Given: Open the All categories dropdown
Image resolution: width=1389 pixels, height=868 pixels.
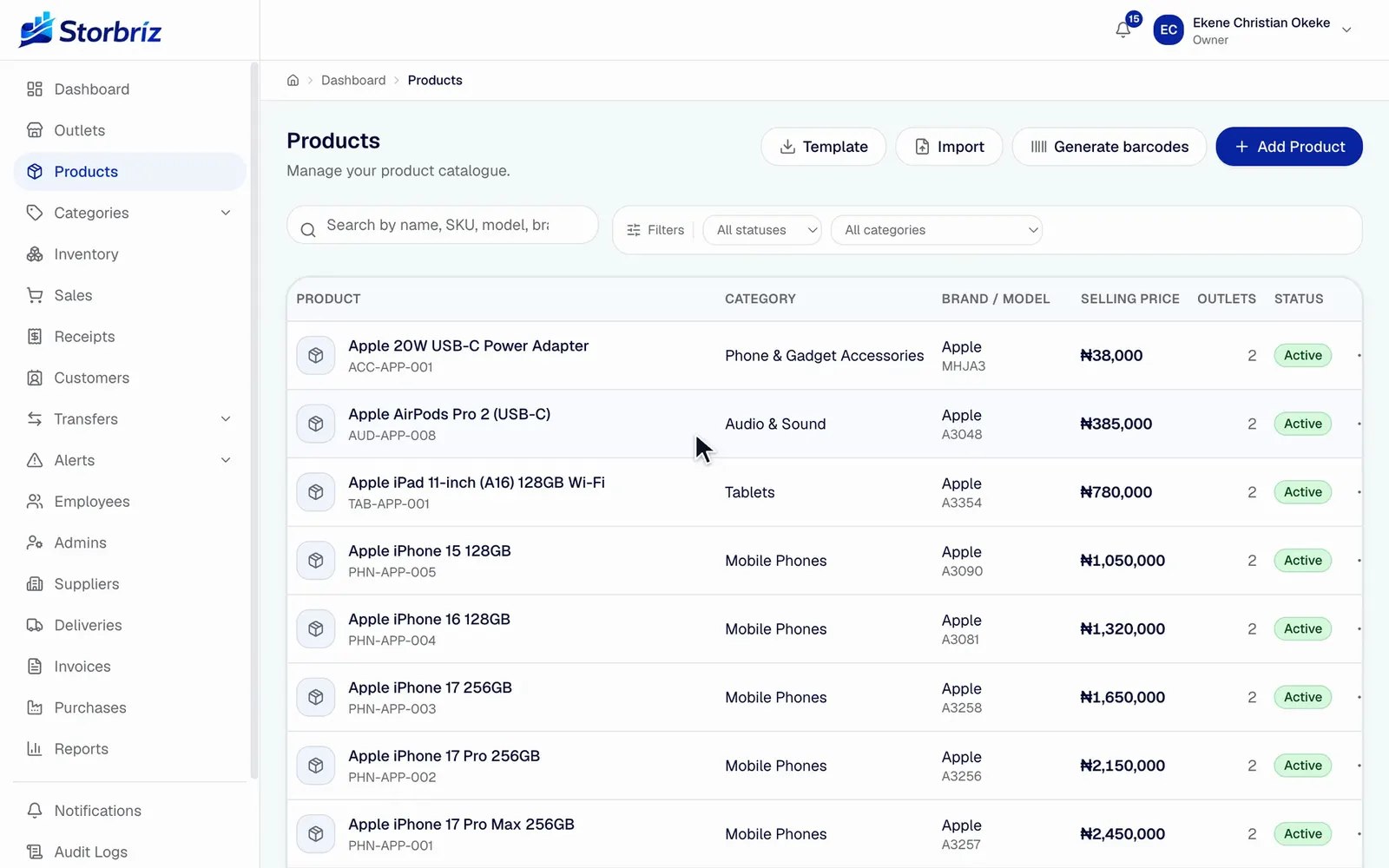Looking at the screenshot, I should (x=937, y=230).
